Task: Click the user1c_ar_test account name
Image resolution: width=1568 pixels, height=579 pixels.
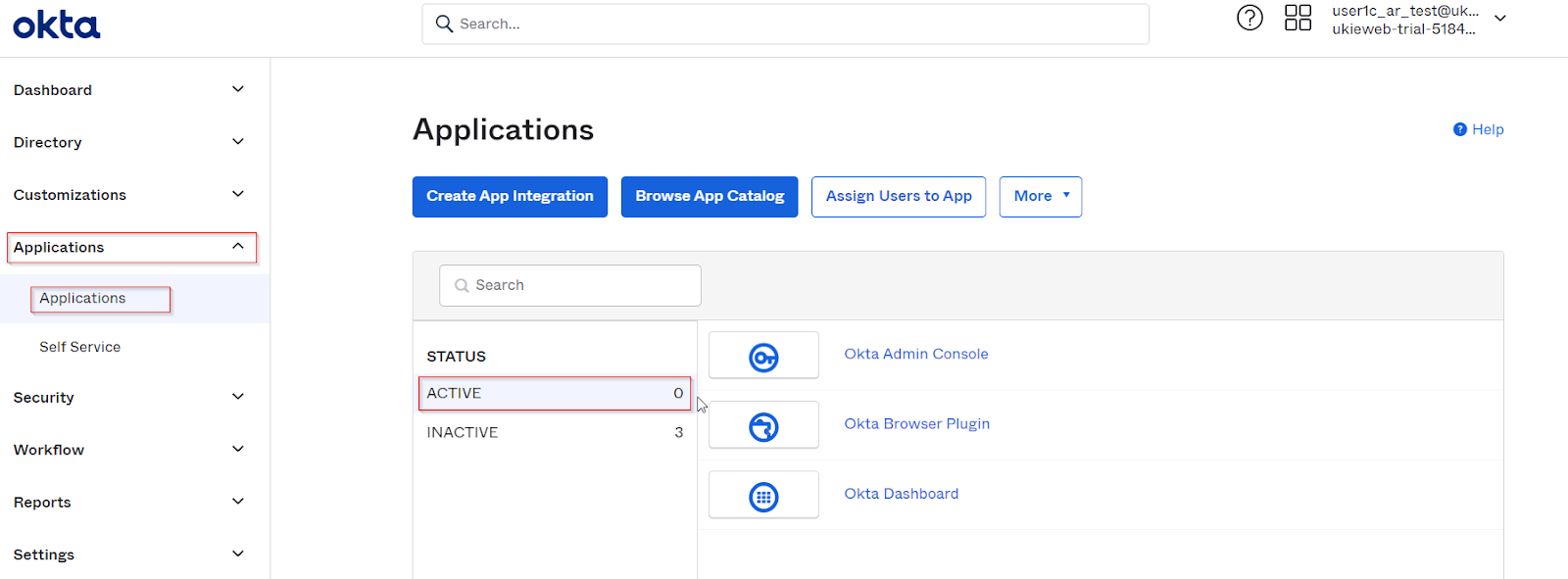Action: click(1405, 11)
